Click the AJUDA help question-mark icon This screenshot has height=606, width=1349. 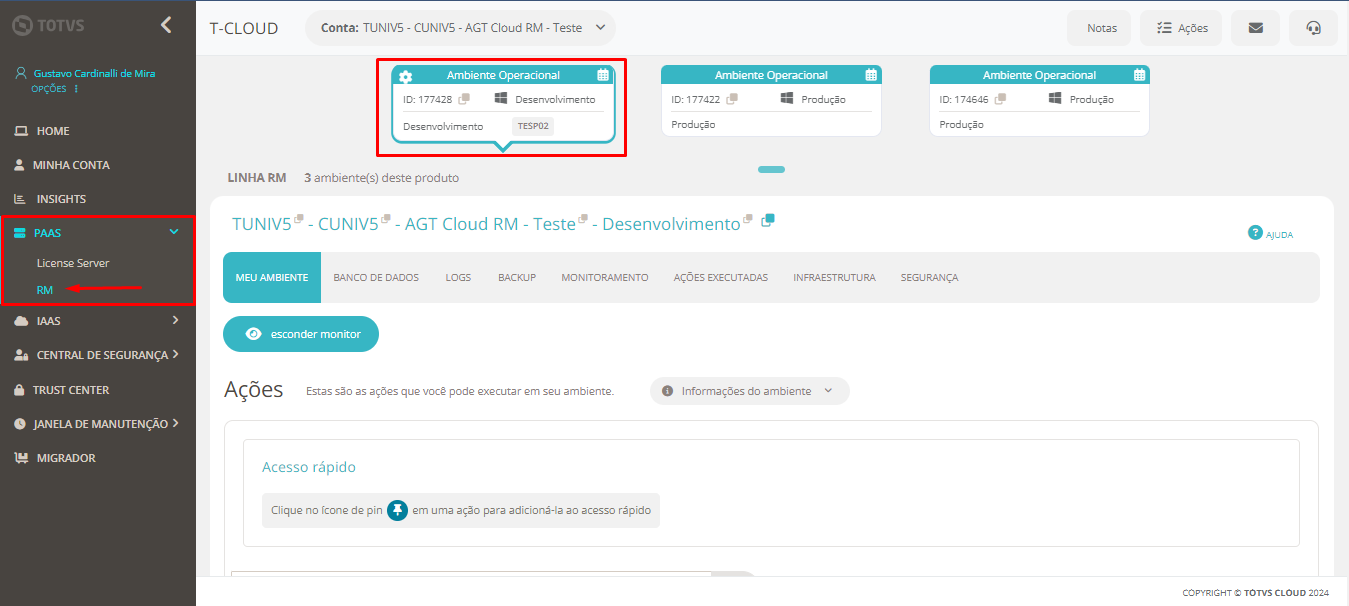click(x=1255, y=233)
